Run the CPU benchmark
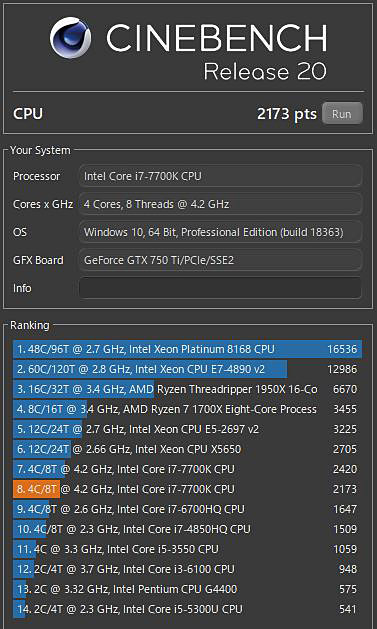This screenshot has height=629, width=377. tap(342, 114)
